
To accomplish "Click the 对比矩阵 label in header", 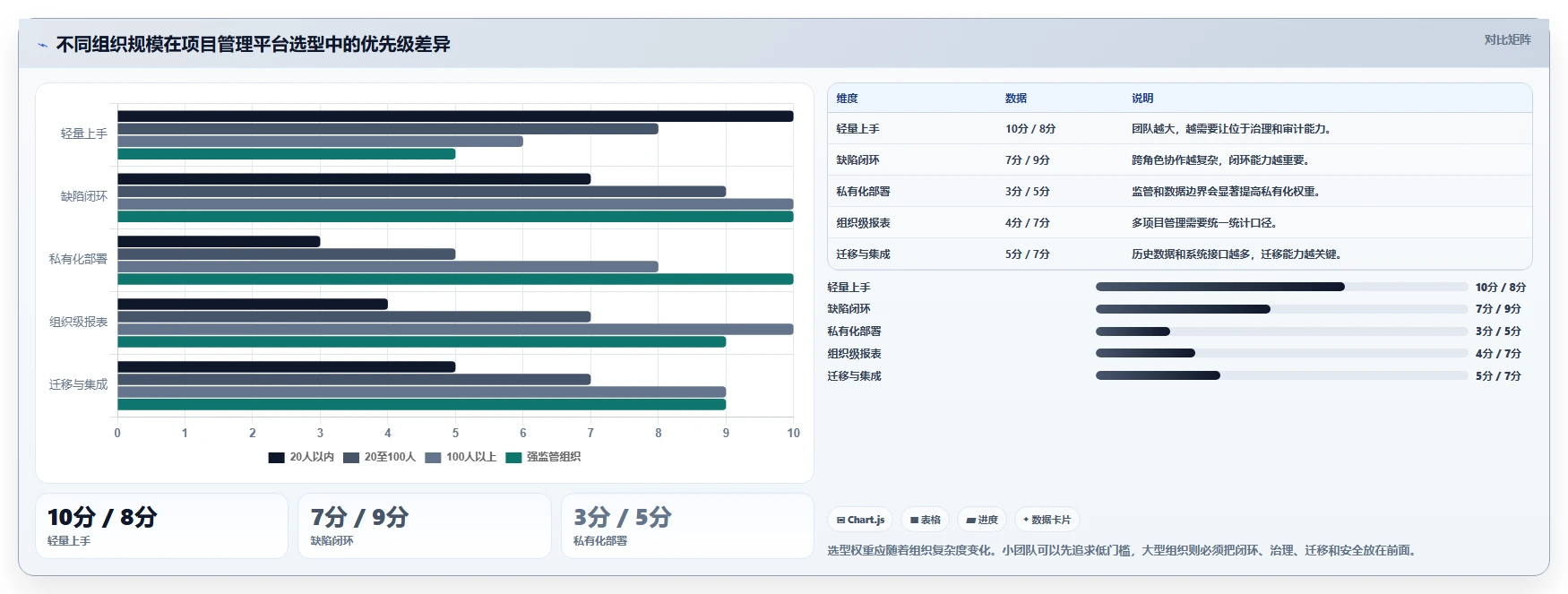I will point(1507,39).
